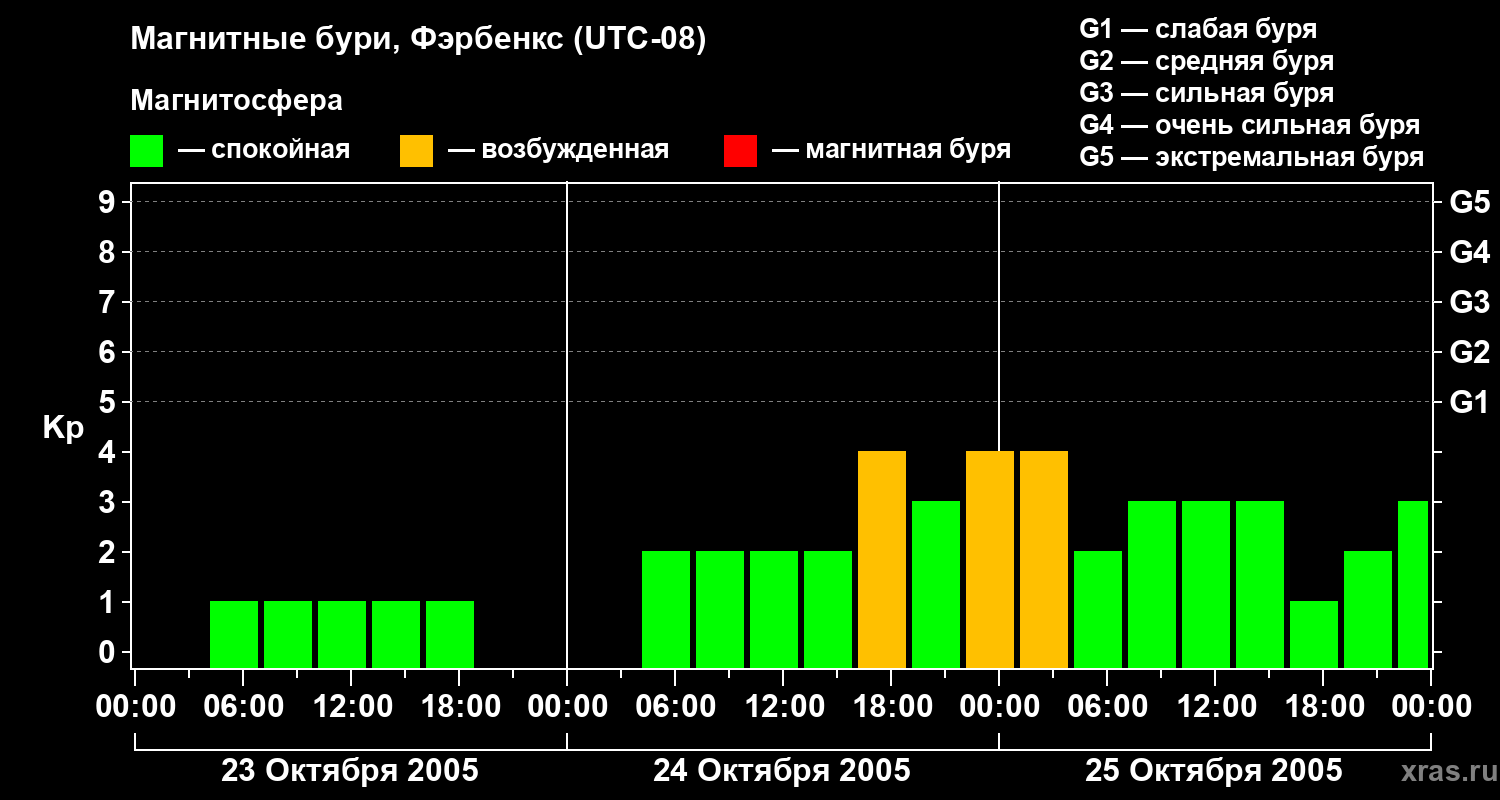Click '18:00' time label under 23 Октября
The image size is (1500, 800).
point(459,706)
